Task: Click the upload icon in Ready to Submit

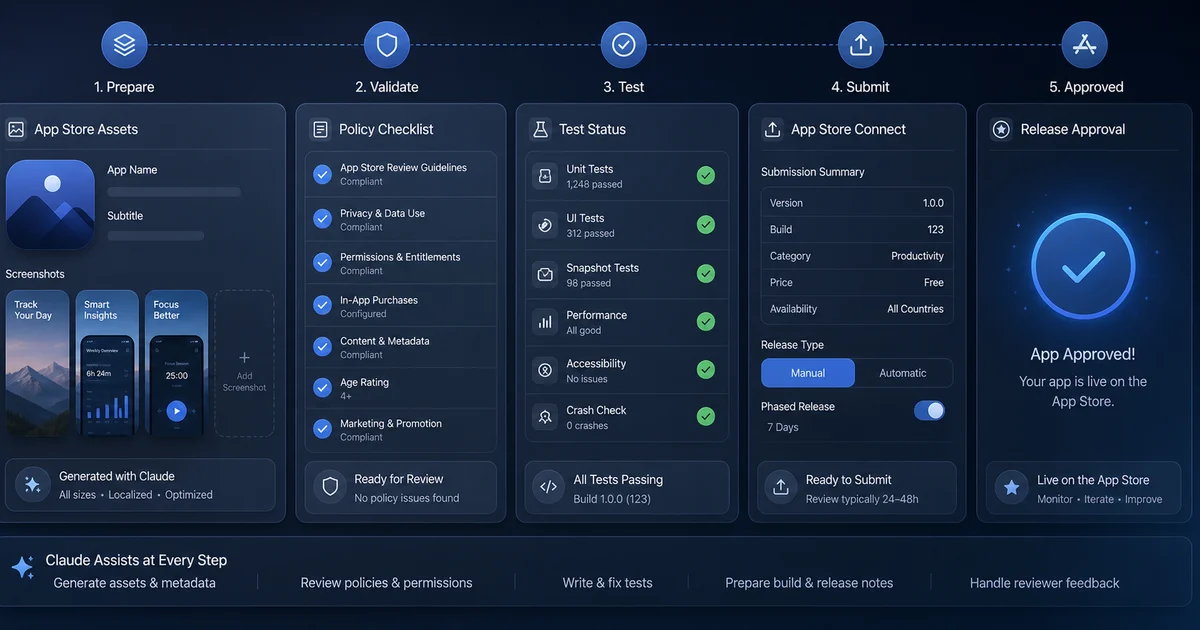Action: 781,487
